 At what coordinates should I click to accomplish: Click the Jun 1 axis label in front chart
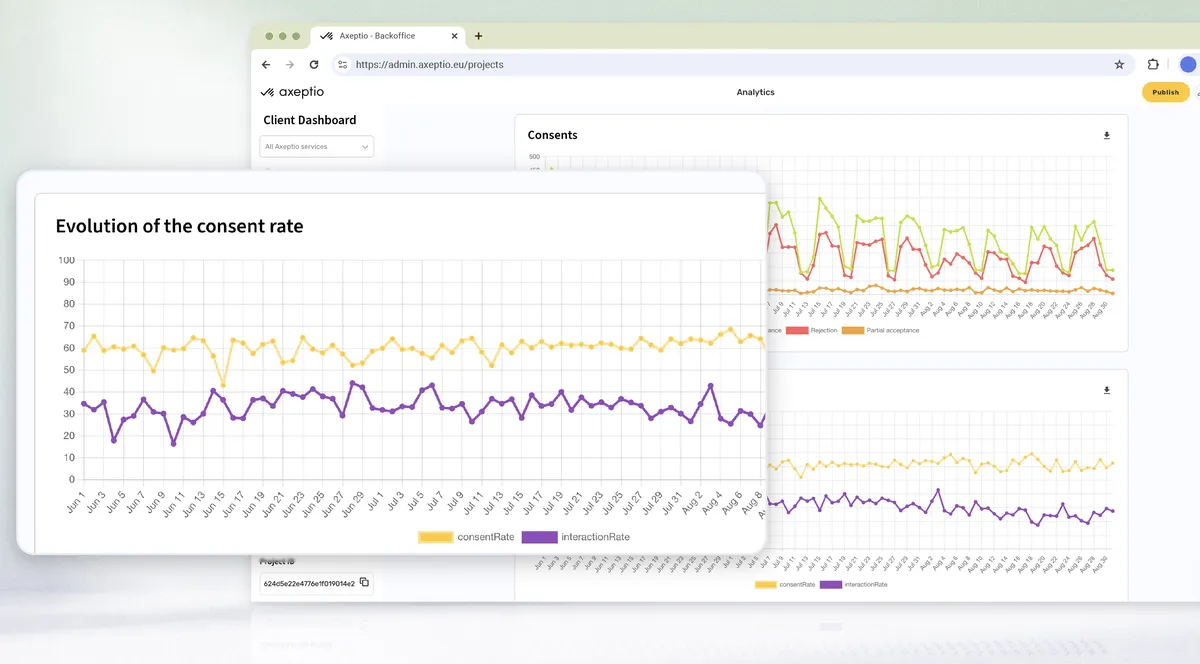coord(75,503)
